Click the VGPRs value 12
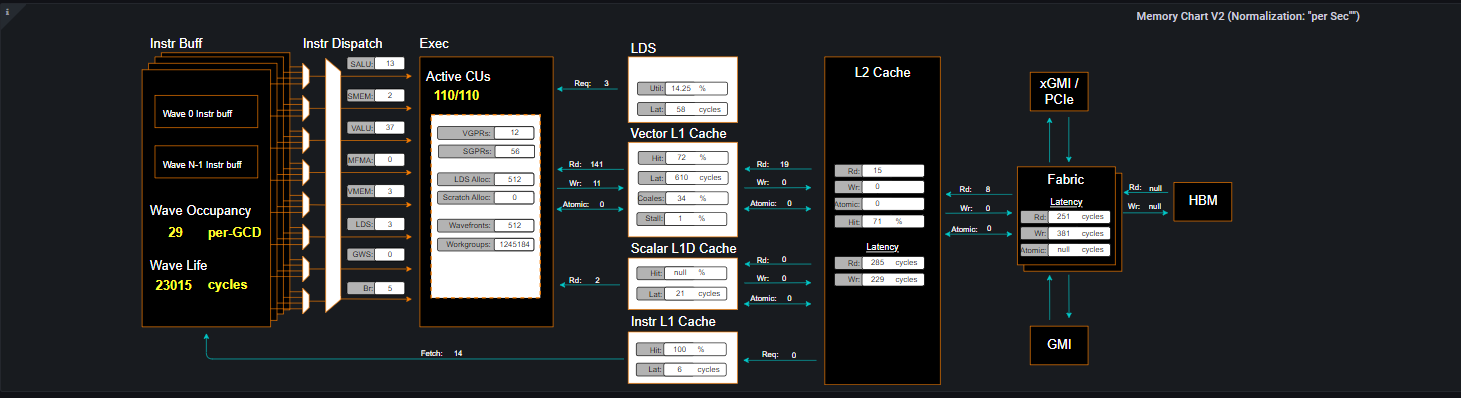 pyautogui.click(x=514, y=133)
